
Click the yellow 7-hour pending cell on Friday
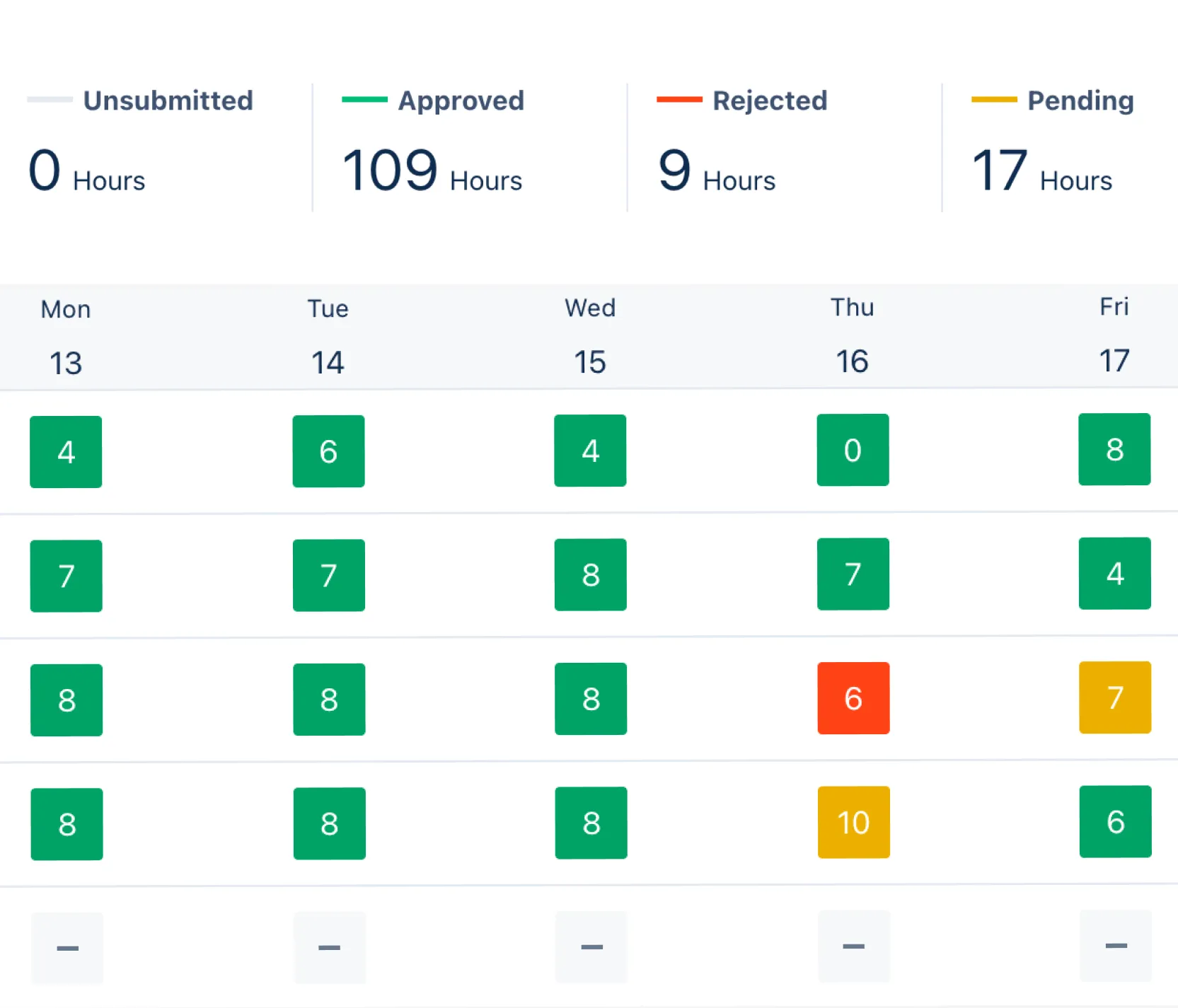coord(1115,697)
